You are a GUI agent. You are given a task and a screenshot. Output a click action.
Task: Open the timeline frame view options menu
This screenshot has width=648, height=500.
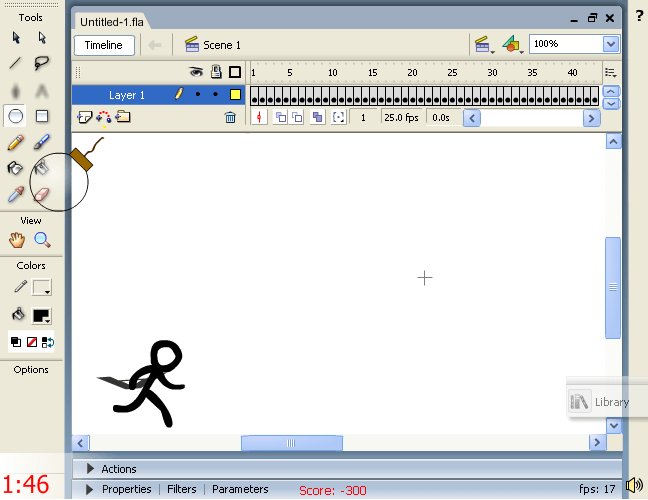tap(611, 73)
